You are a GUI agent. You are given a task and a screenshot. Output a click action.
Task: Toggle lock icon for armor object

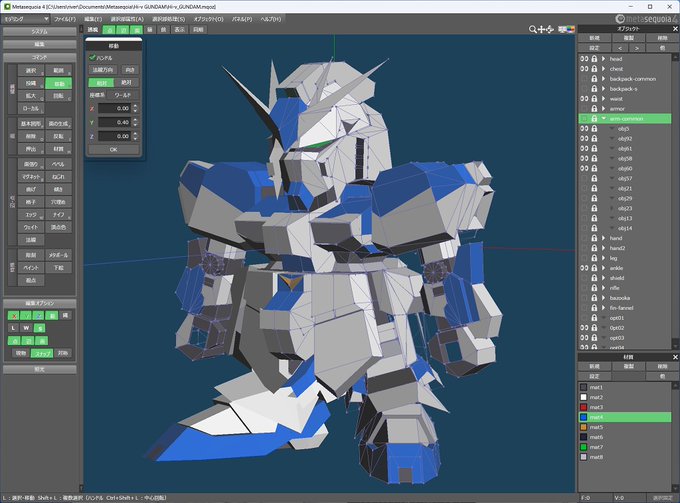[x=595, y=108]
